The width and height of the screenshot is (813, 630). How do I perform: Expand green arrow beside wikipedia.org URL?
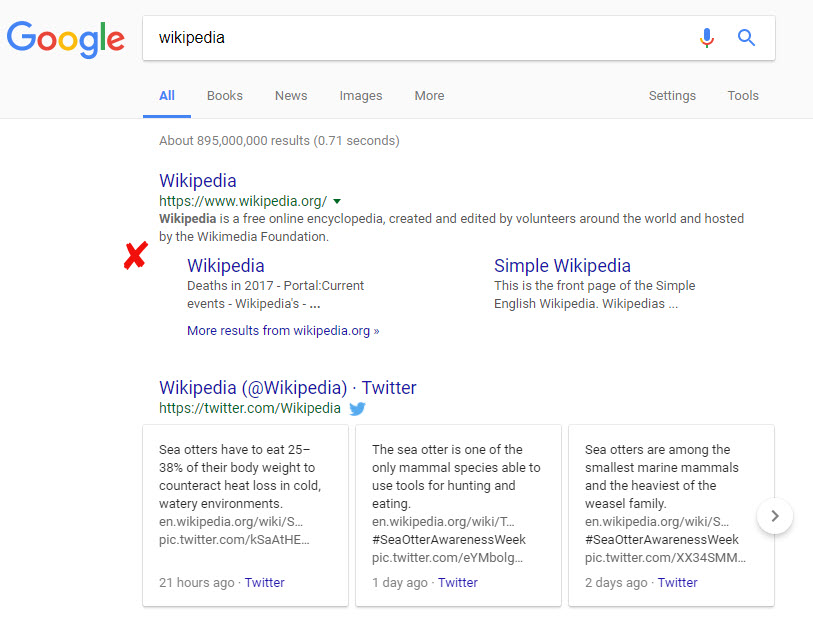point(337,201)
